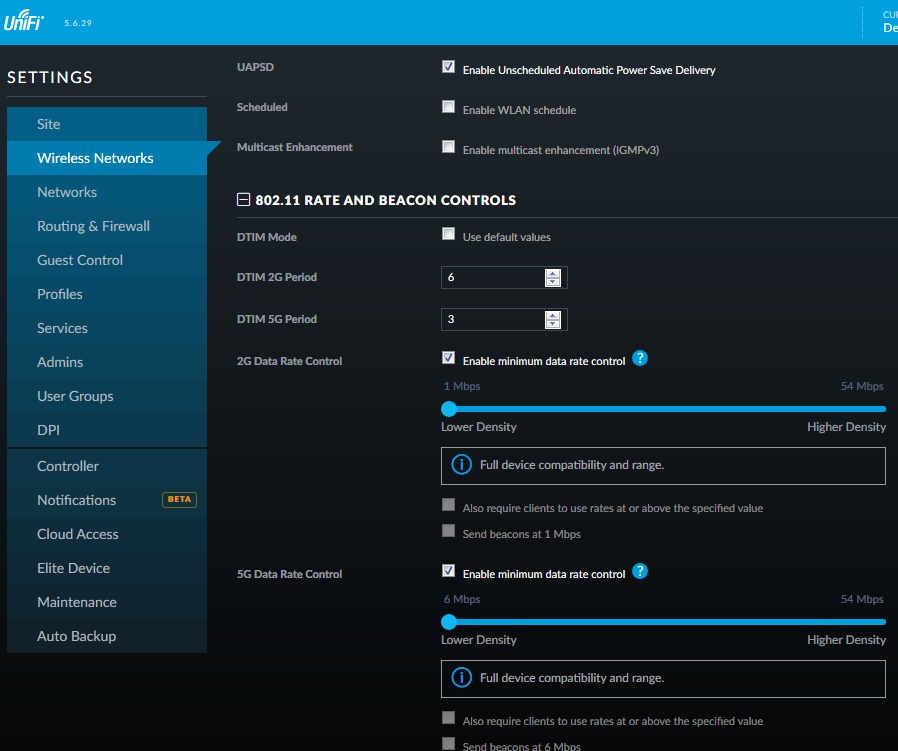898x751 pixels.
Task: Click the DTIM 2G Period input field
Action: (x=492, y=277)
